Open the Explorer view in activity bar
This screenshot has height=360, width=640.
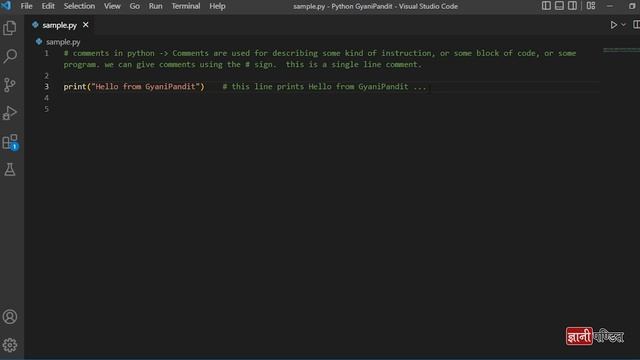click(x=10, y=28)
